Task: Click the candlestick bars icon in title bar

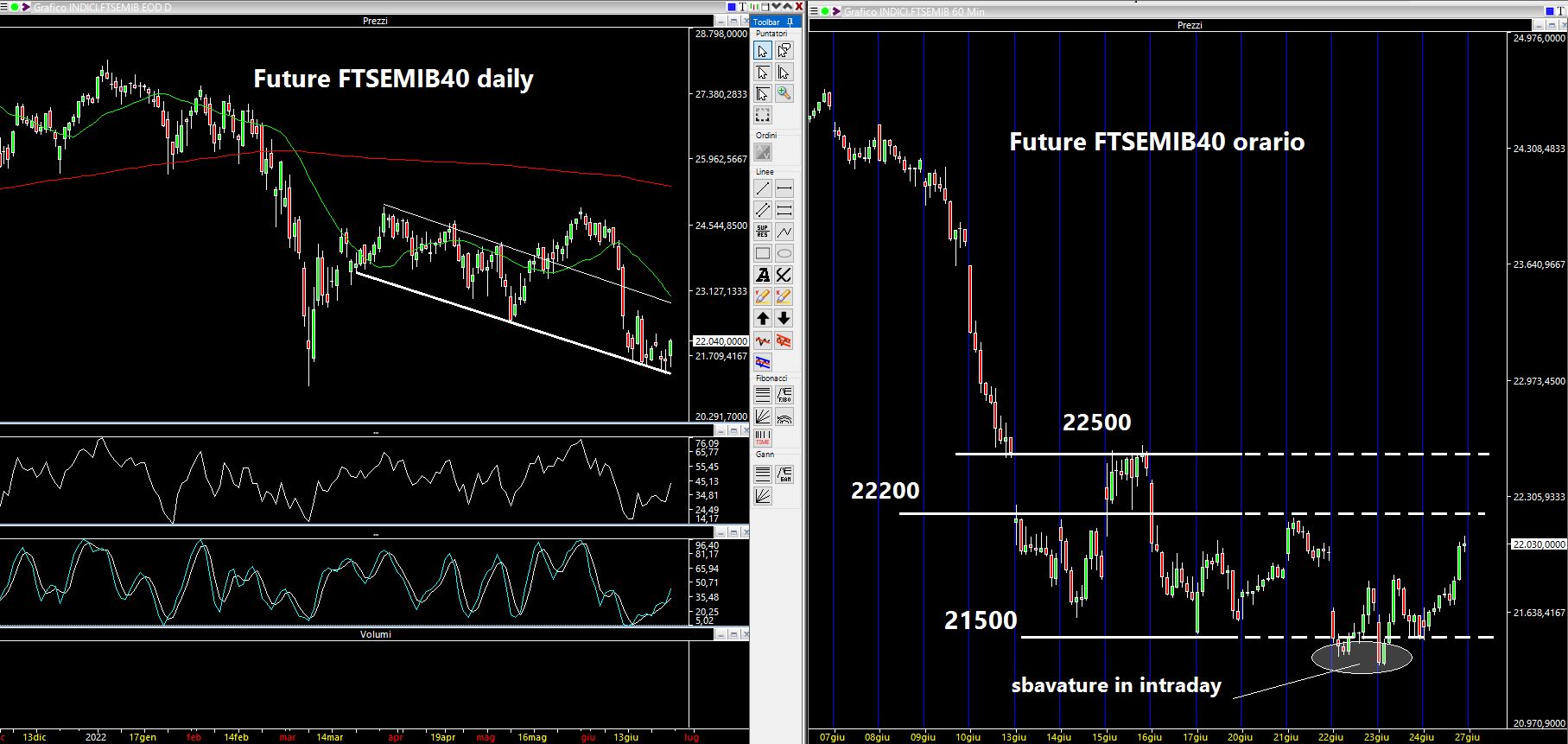Action: pos(754,7)
